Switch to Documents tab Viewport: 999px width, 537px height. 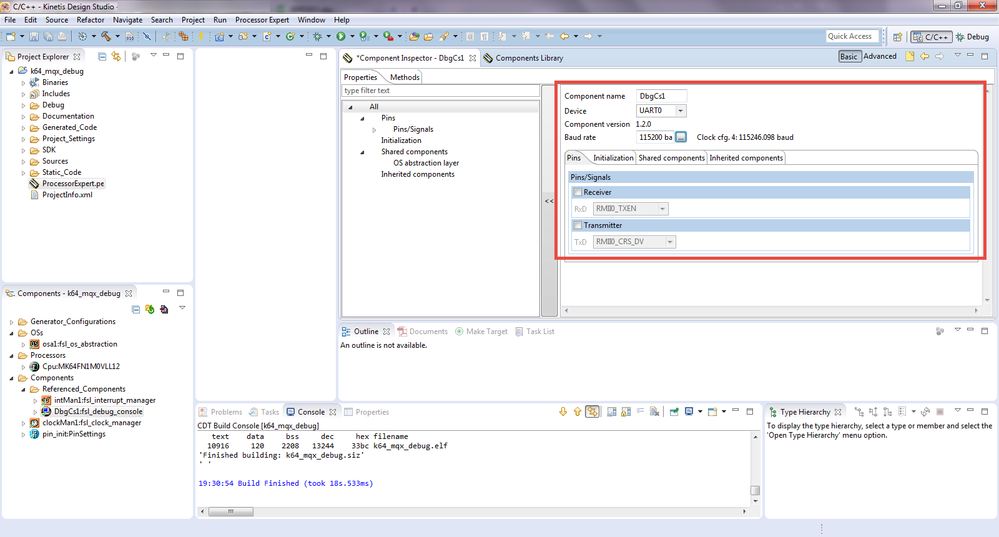pos(422,331)
